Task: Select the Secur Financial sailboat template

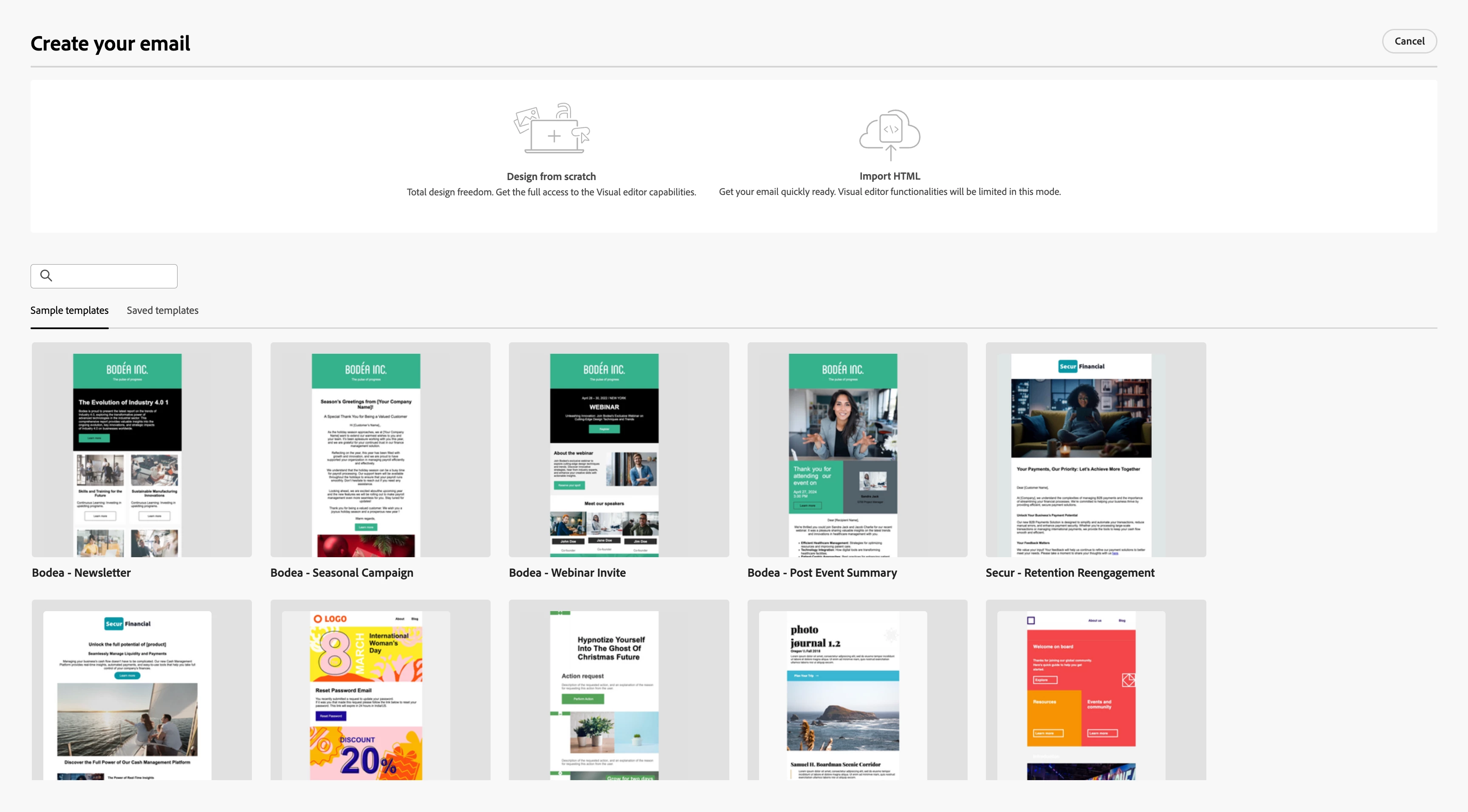Action: pos(141,690)
